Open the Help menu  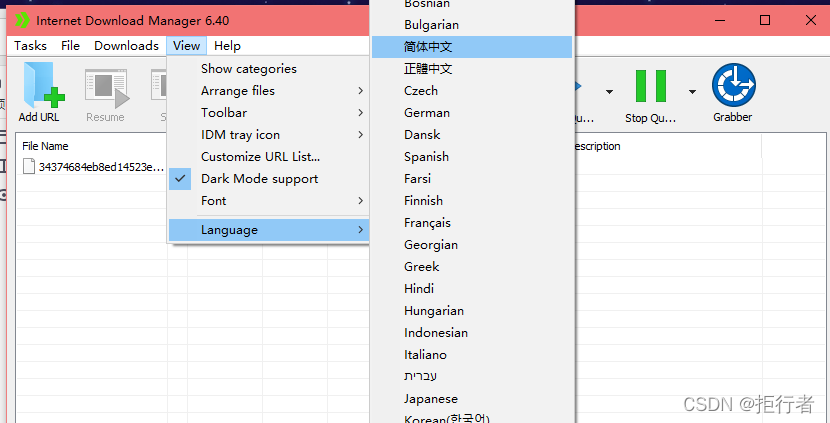pos(228,46)
